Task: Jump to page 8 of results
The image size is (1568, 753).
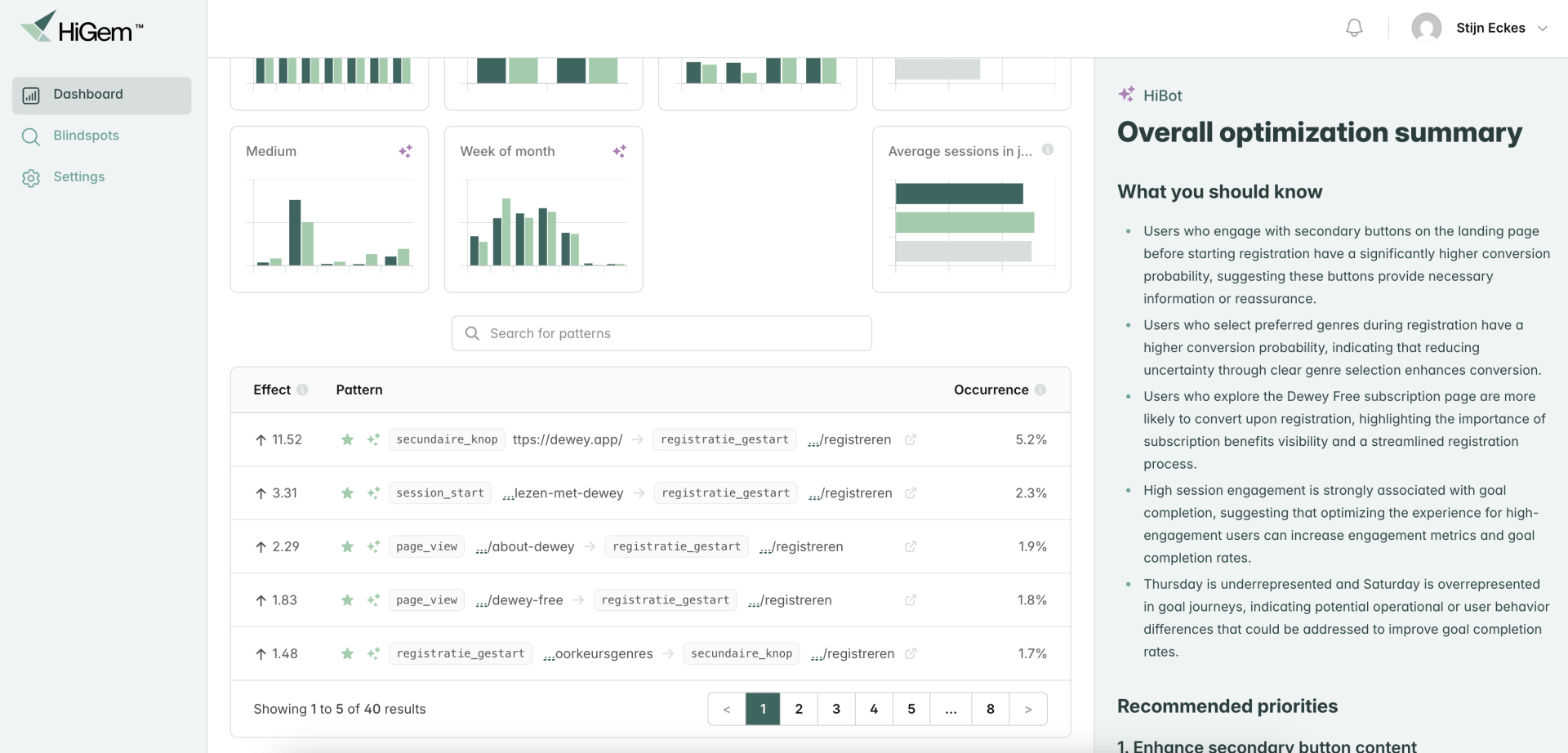Action: click(x=991, y=709)
